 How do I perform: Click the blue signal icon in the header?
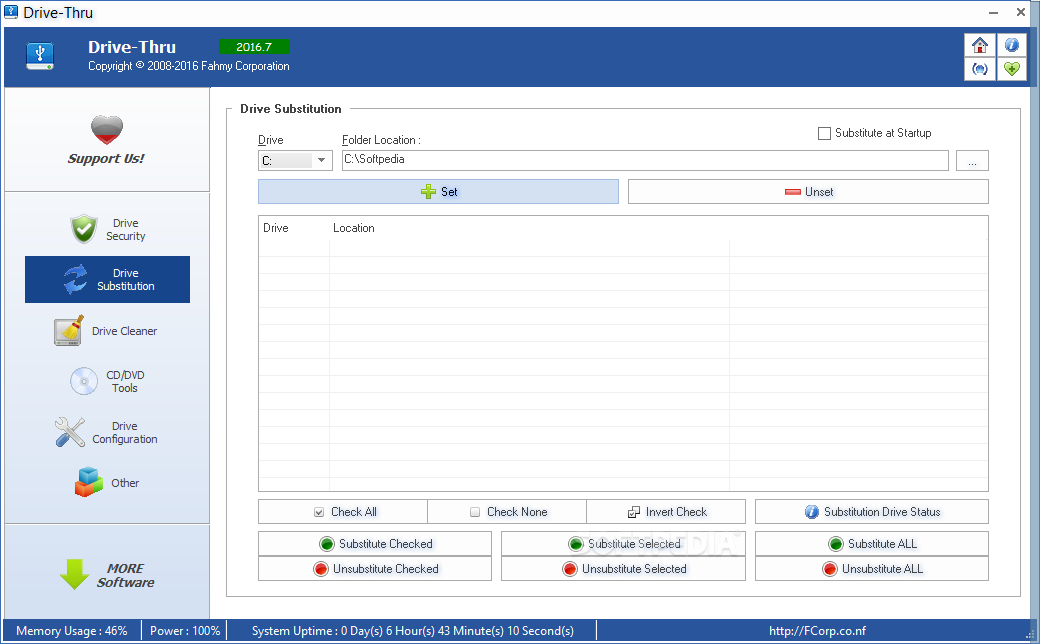[980, 69]
